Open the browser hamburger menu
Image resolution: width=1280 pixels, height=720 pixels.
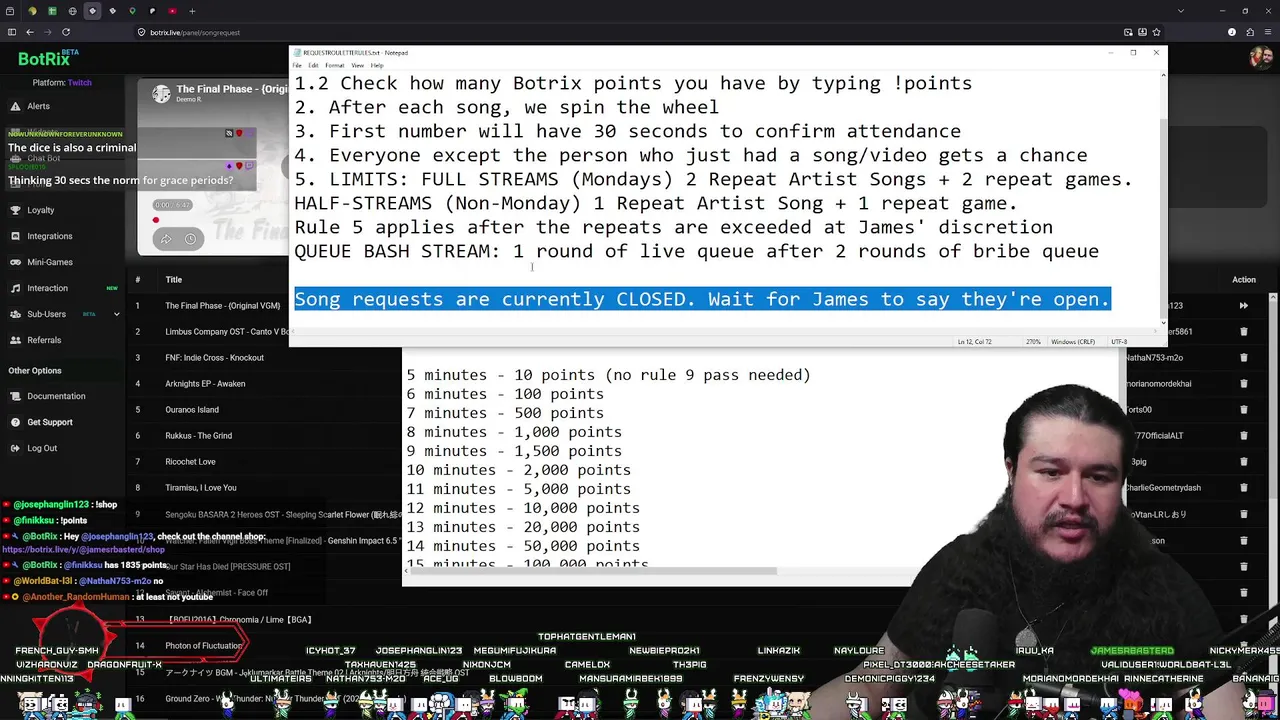point(1268,32)
